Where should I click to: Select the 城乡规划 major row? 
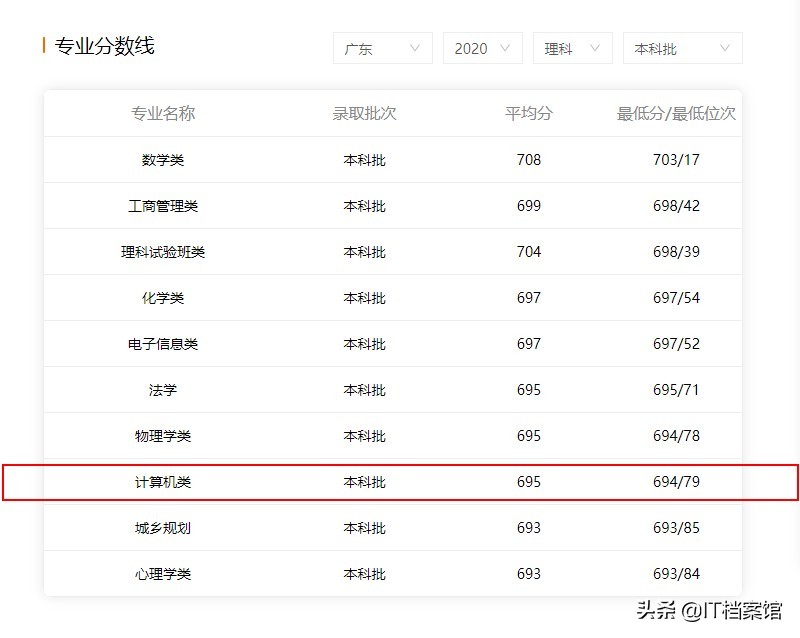click(x=162, y=528)
